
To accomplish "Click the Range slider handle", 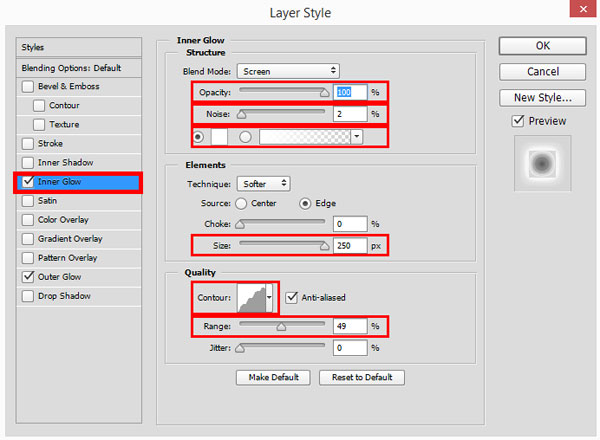I will click(281, 327).
